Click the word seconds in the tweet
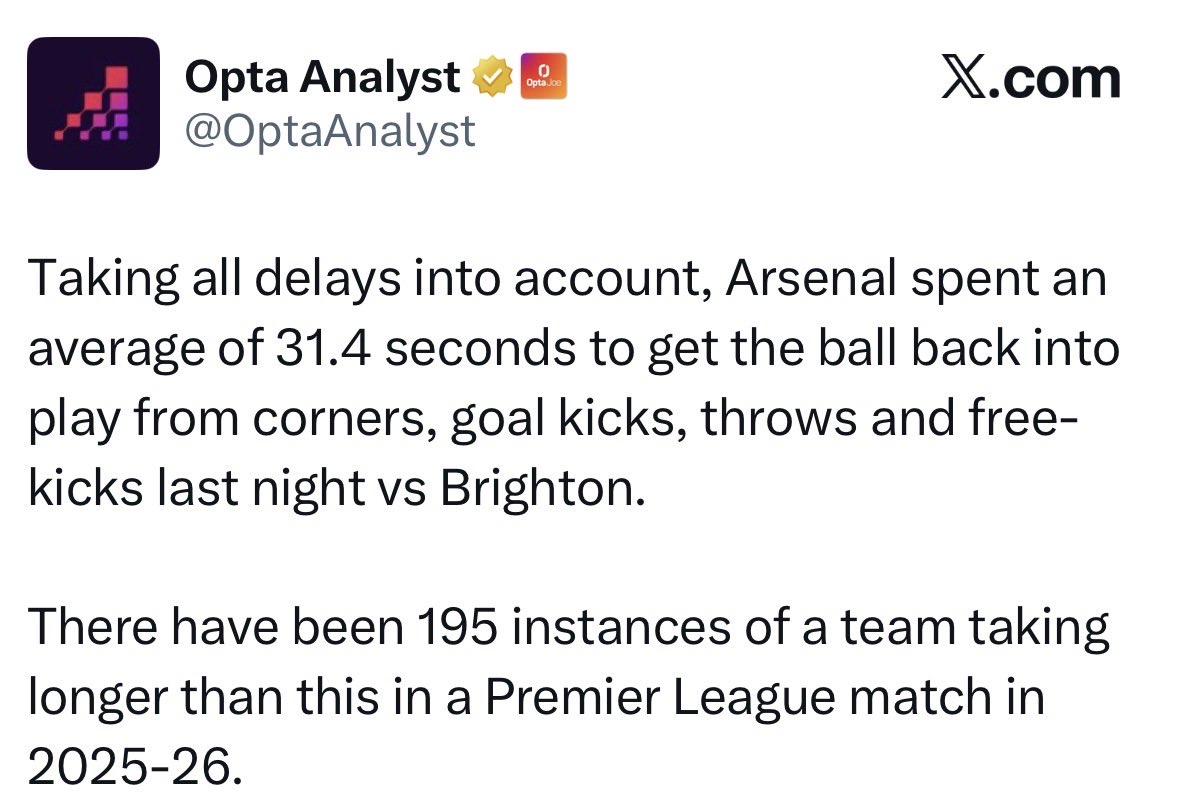The width and height of the screenshot is (1179, 801). point(480,348)
